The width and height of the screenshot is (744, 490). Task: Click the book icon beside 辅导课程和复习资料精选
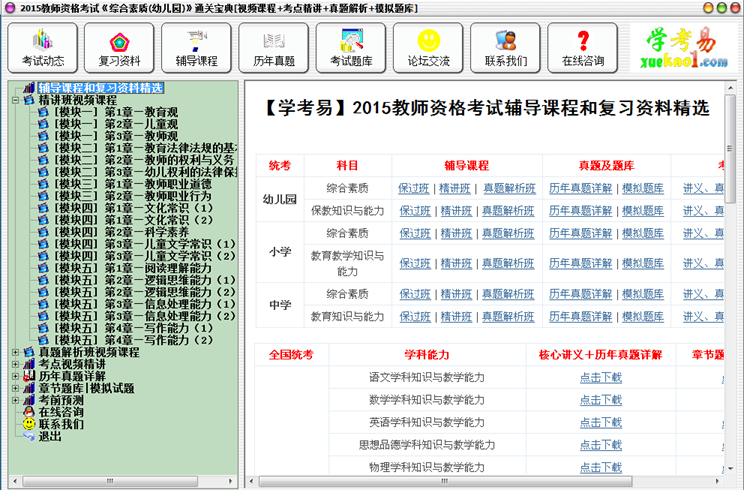pyautogui.click(x=29, y=88)
